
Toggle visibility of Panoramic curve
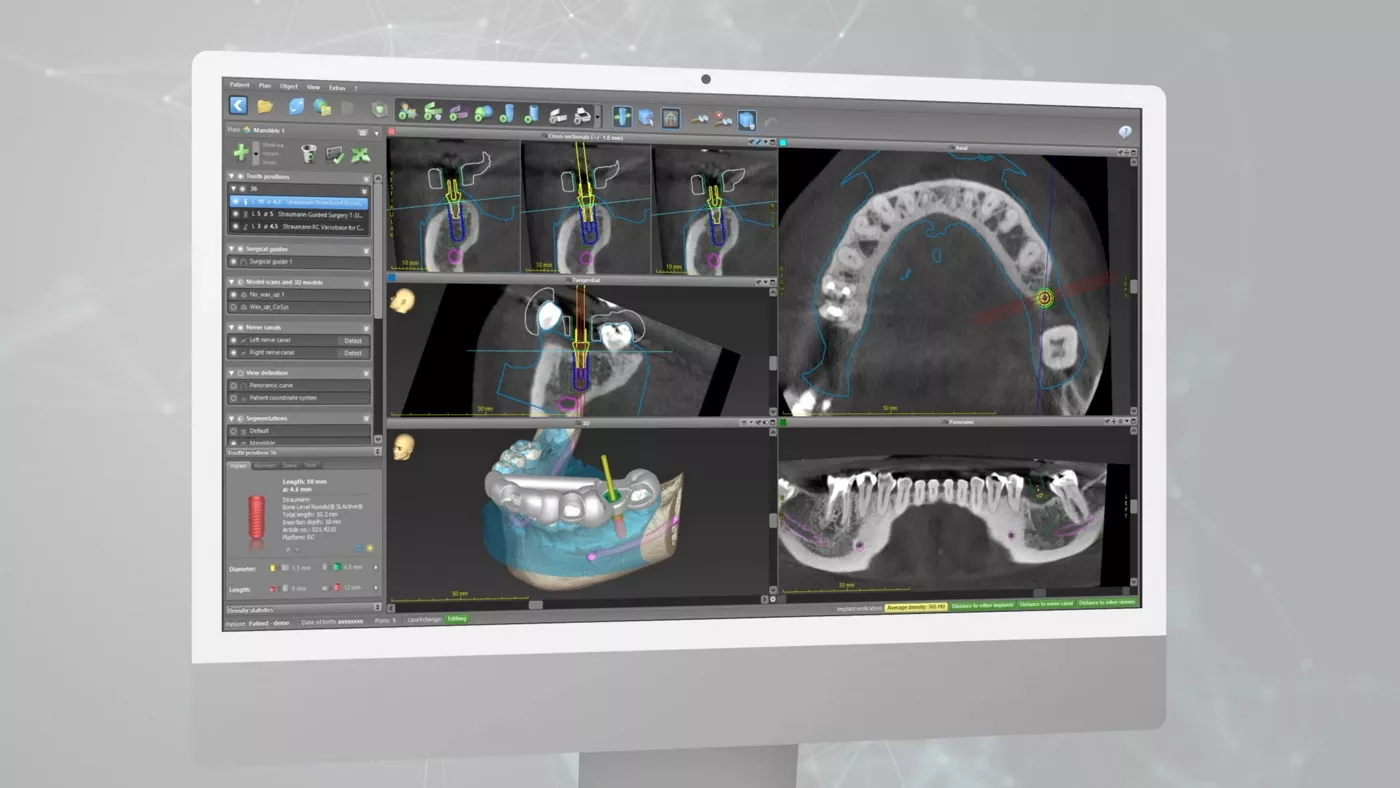pyautogui.click(x=234, y=385)
